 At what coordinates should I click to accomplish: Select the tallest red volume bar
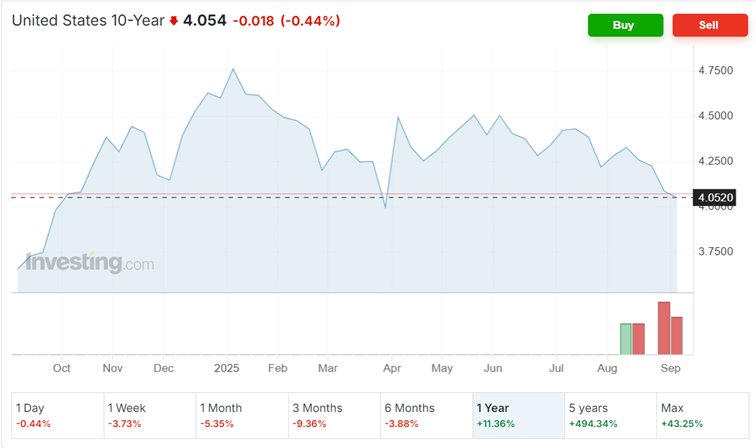tap(663, 328)
